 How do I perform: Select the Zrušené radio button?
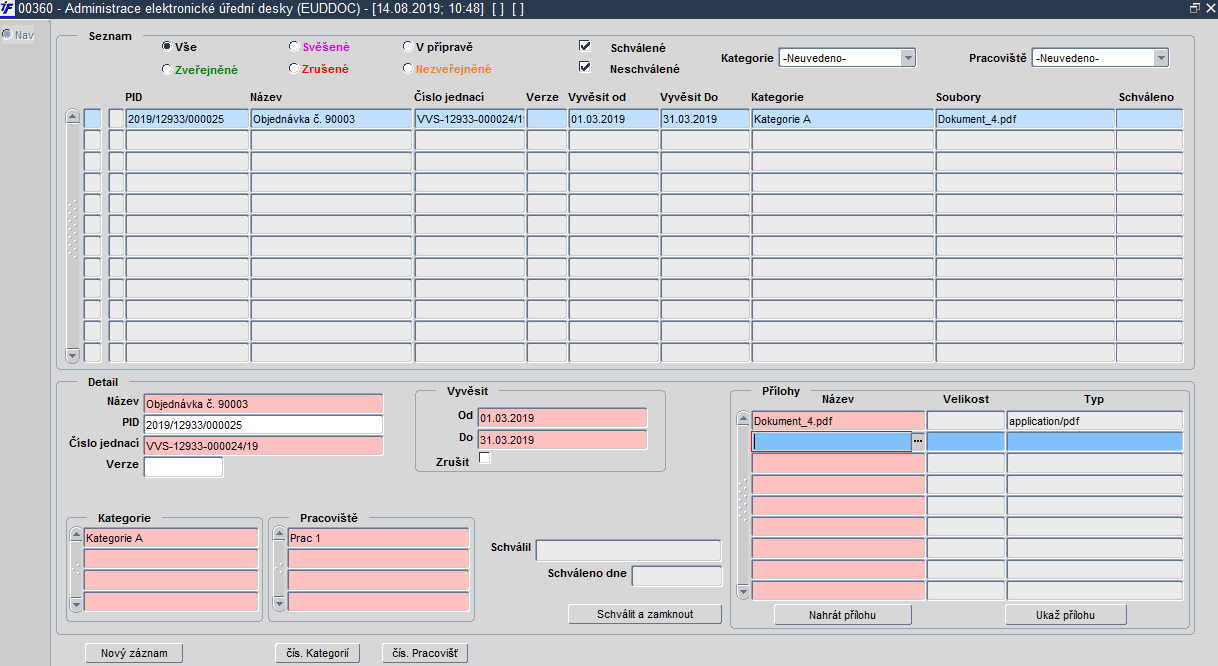coord(293,69)
